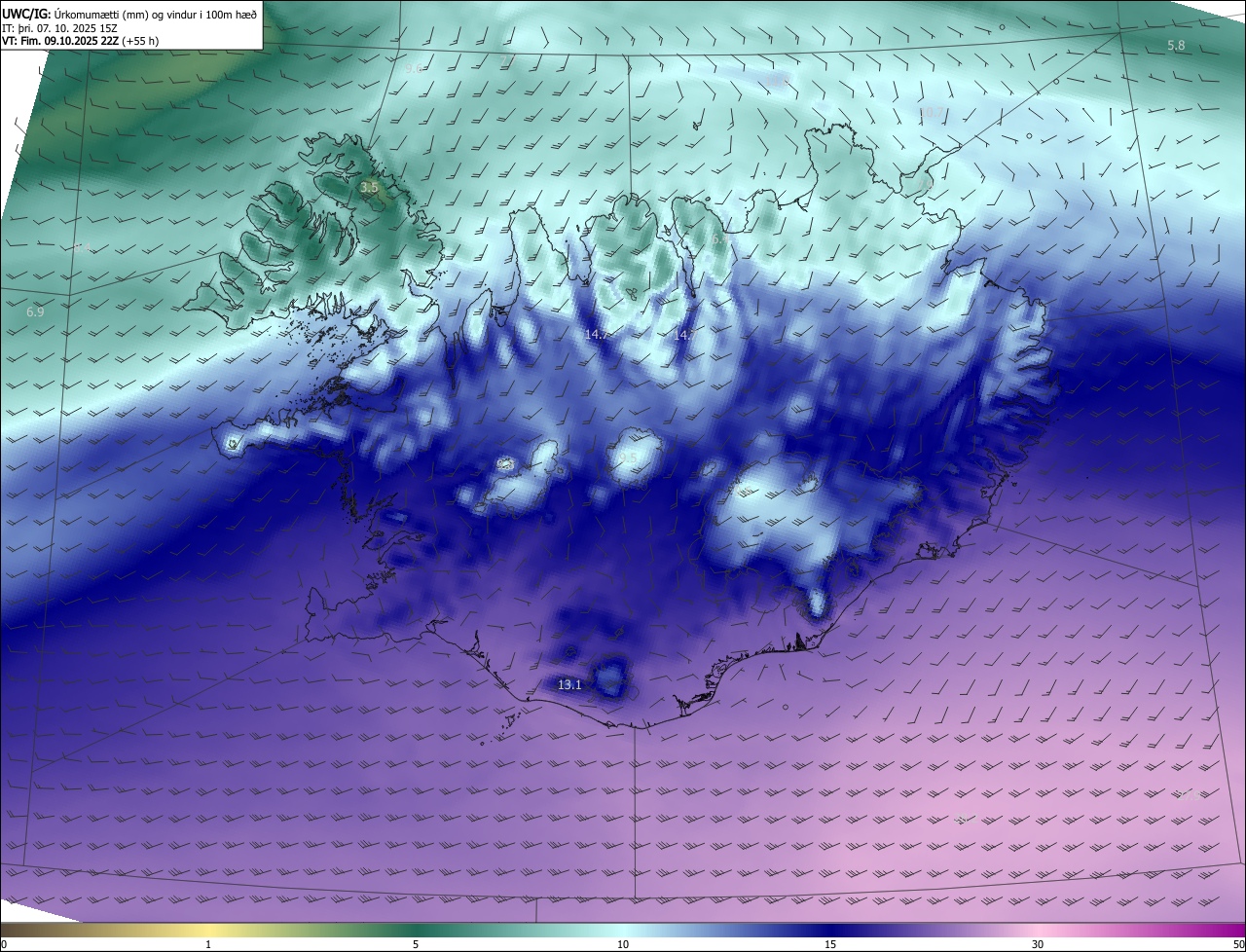The height and width of the screenshot is (952, 1246).
Task: Click the 'IT: þri. 07. 10. 2025 15Z' line
Action: click(59, 28)
